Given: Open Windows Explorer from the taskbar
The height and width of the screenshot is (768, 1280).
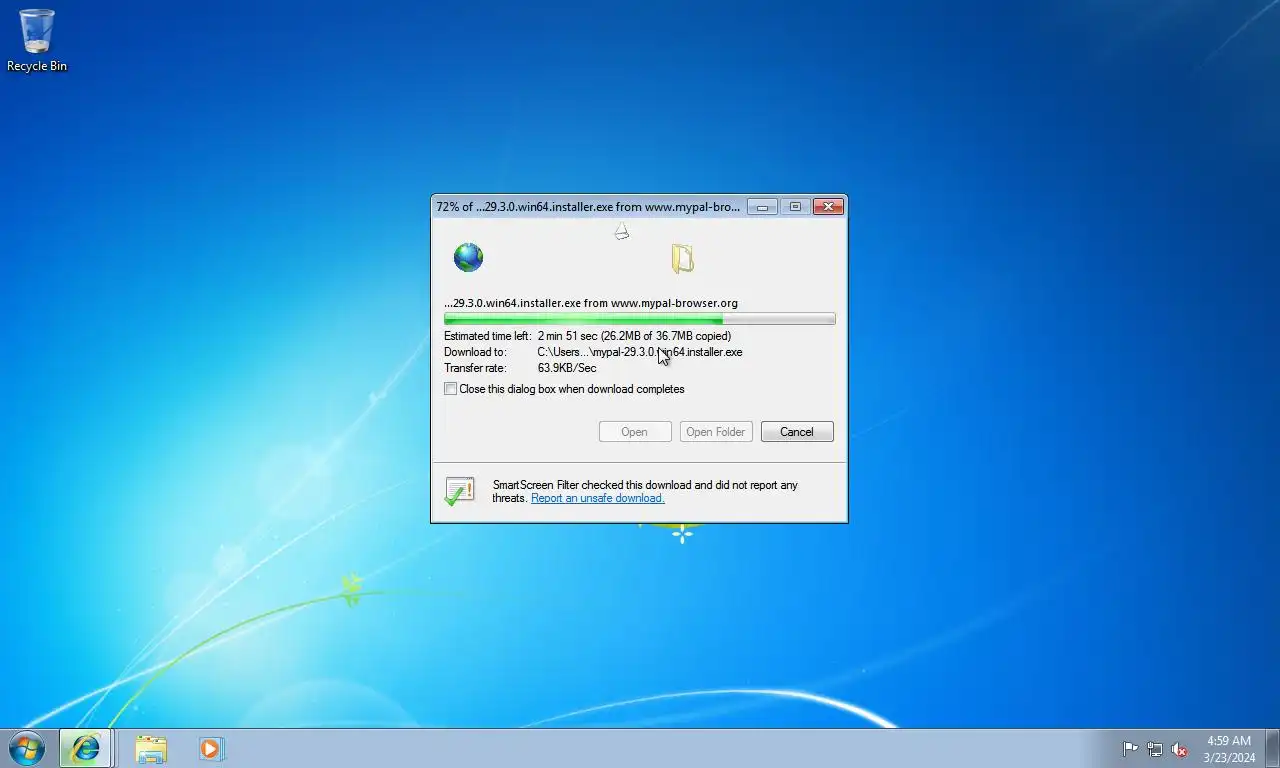Looking at the screenshot, I should [151, 749].
